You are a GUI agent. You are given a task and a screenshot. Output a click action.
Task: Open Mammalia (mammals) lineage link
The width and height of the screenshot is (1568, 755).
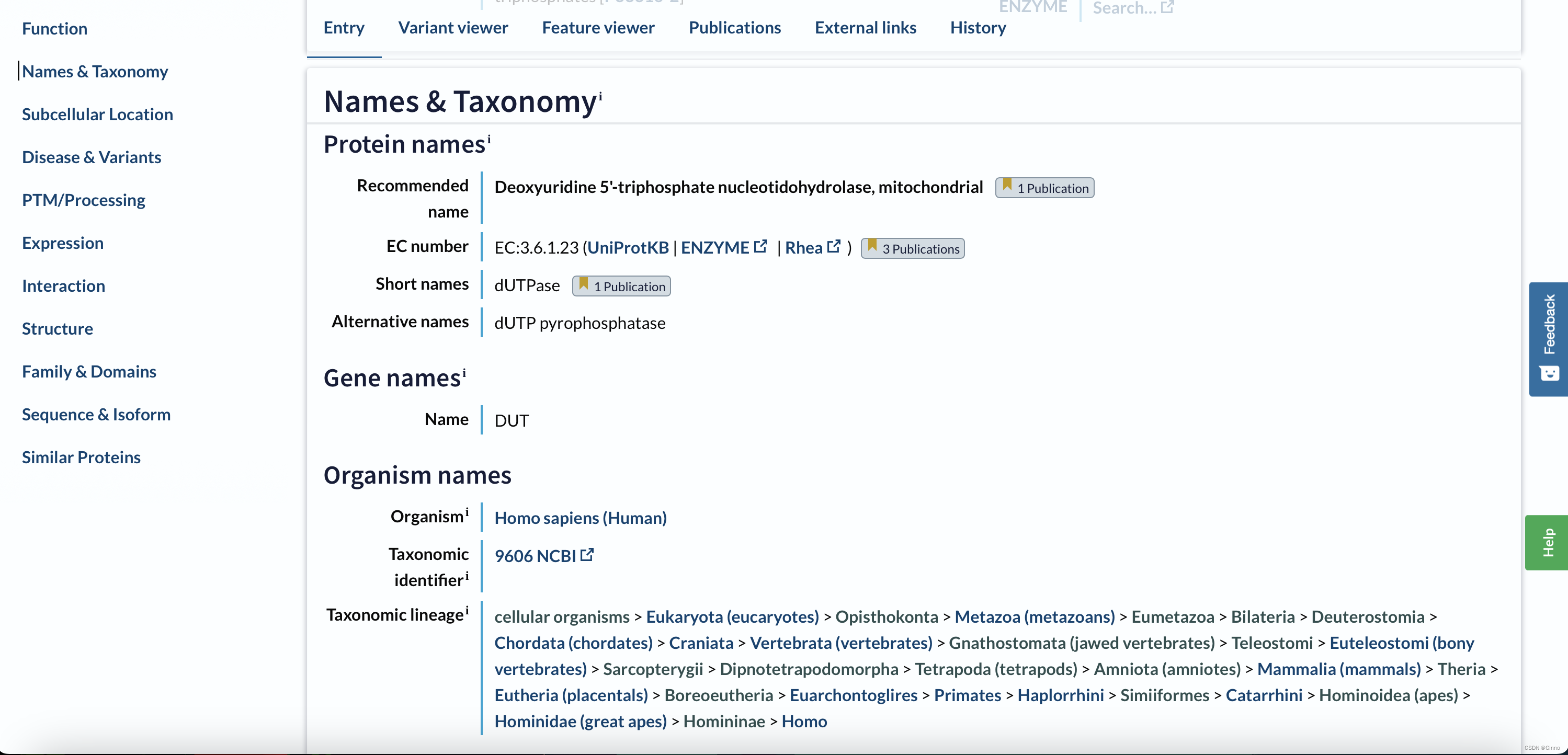[x=1339, y=669]
